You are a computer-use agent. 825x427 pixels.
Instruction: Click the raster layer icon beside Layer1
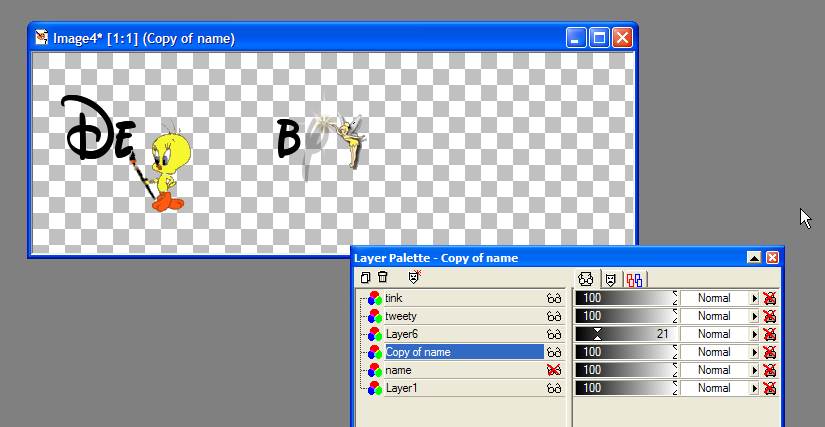click(x=375, y=388)
